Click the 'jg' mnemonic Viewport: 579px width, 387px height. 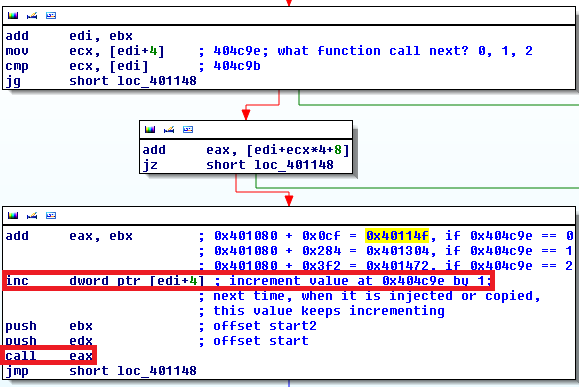coord(13,81)
